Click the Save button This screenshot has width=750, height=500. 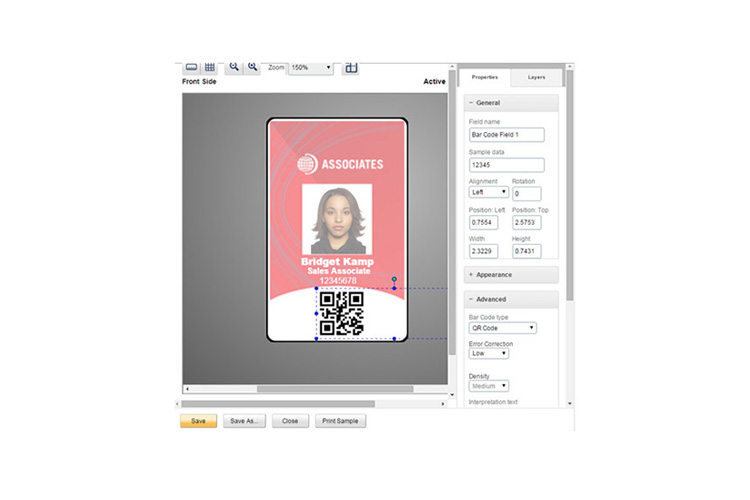click(199, 421)
